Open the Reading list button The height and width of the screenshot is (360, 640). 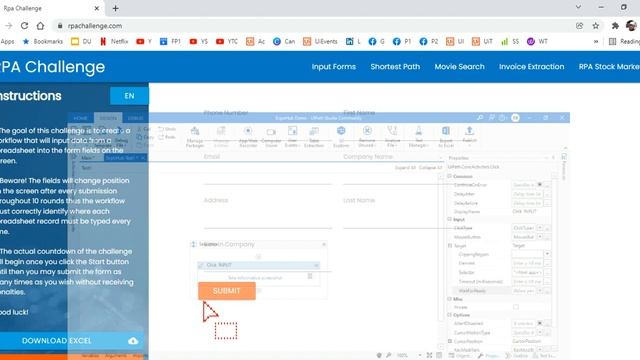coord(624,41)
